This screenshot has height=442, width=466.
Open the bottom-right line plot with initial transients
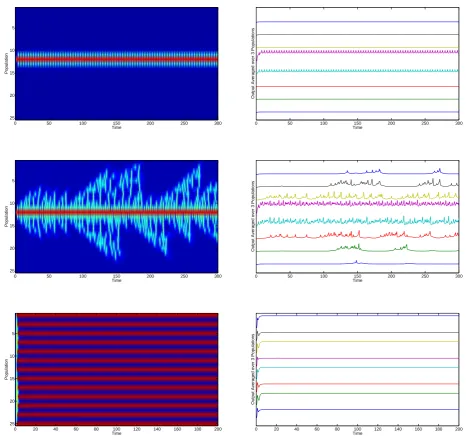coord(357,369)
